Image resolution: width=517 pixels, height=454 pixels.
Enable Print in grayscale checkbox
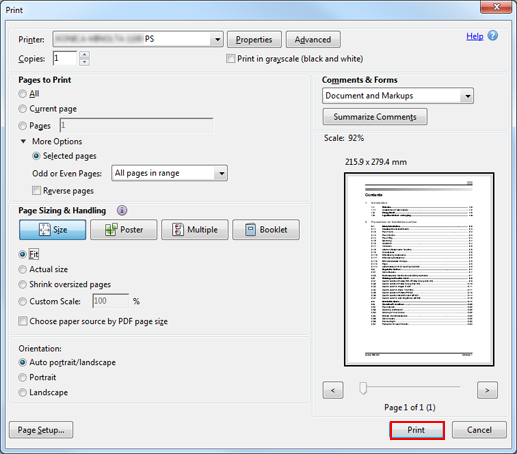coord(230,59)
